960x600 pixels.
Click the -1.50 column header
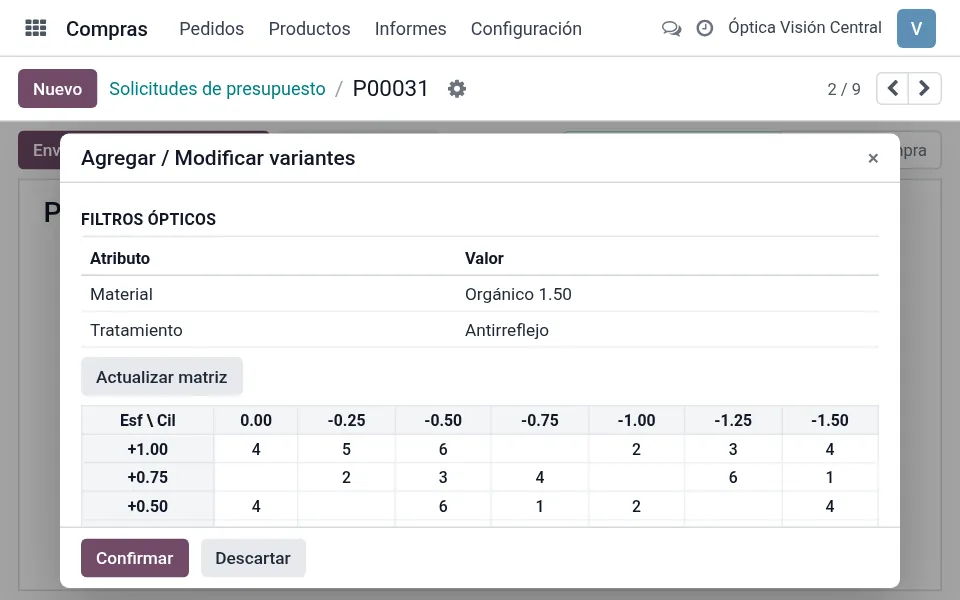click(830, 421)
